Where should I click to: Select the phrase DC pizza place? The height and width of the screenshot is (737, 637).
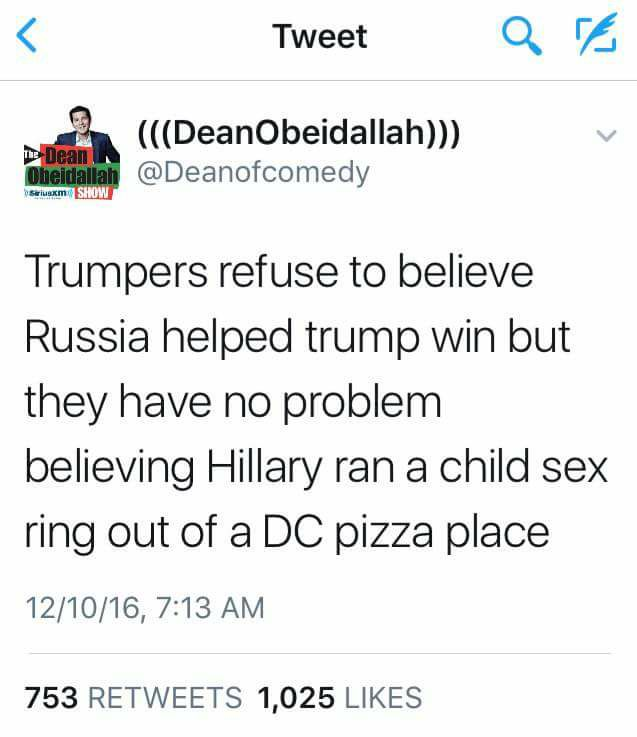click(x=406, y=532)
